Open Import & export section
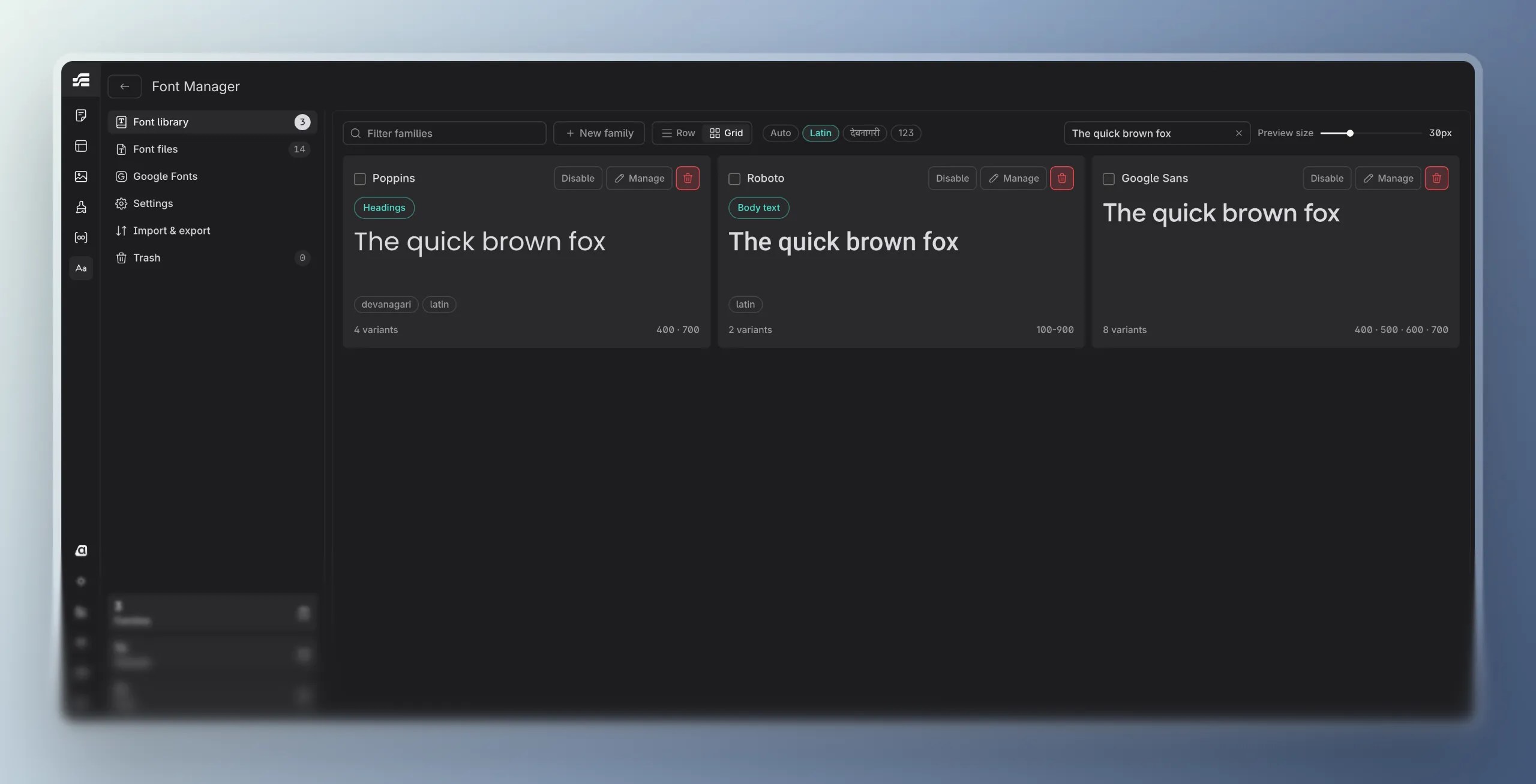 tap(212, 230)
